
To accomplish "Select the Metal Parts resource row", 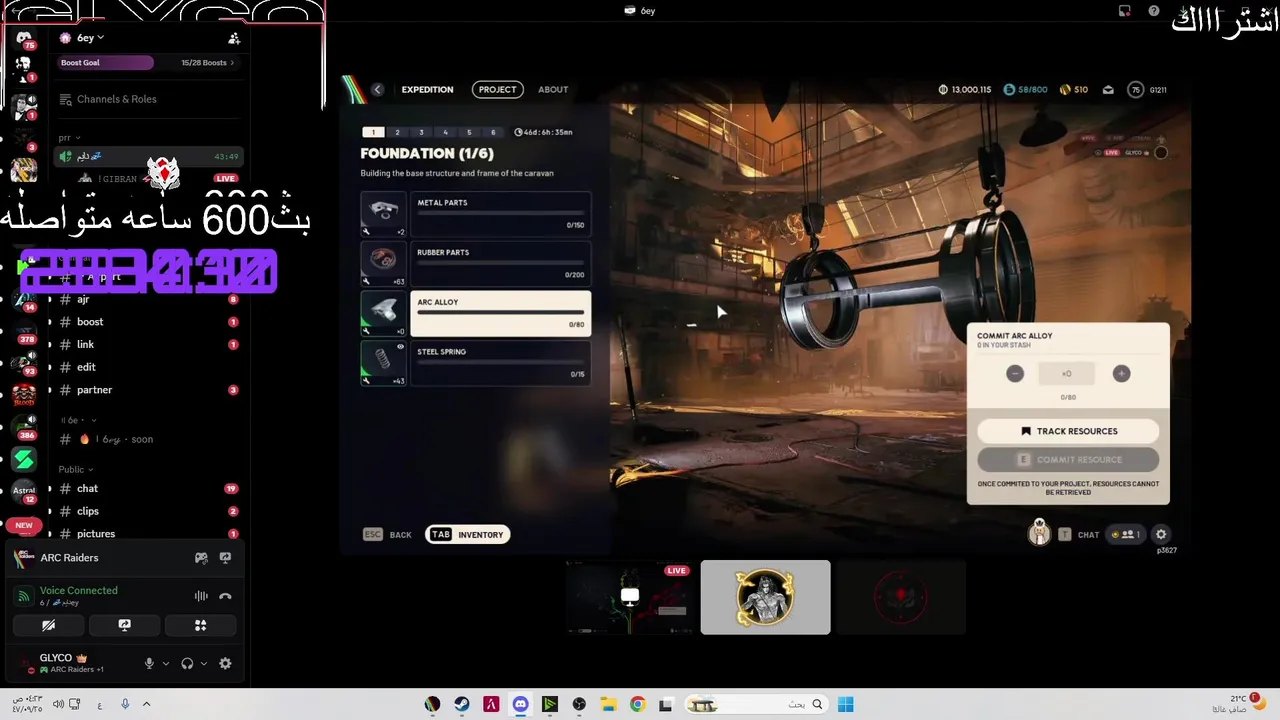I will click(x=501, y=214).
